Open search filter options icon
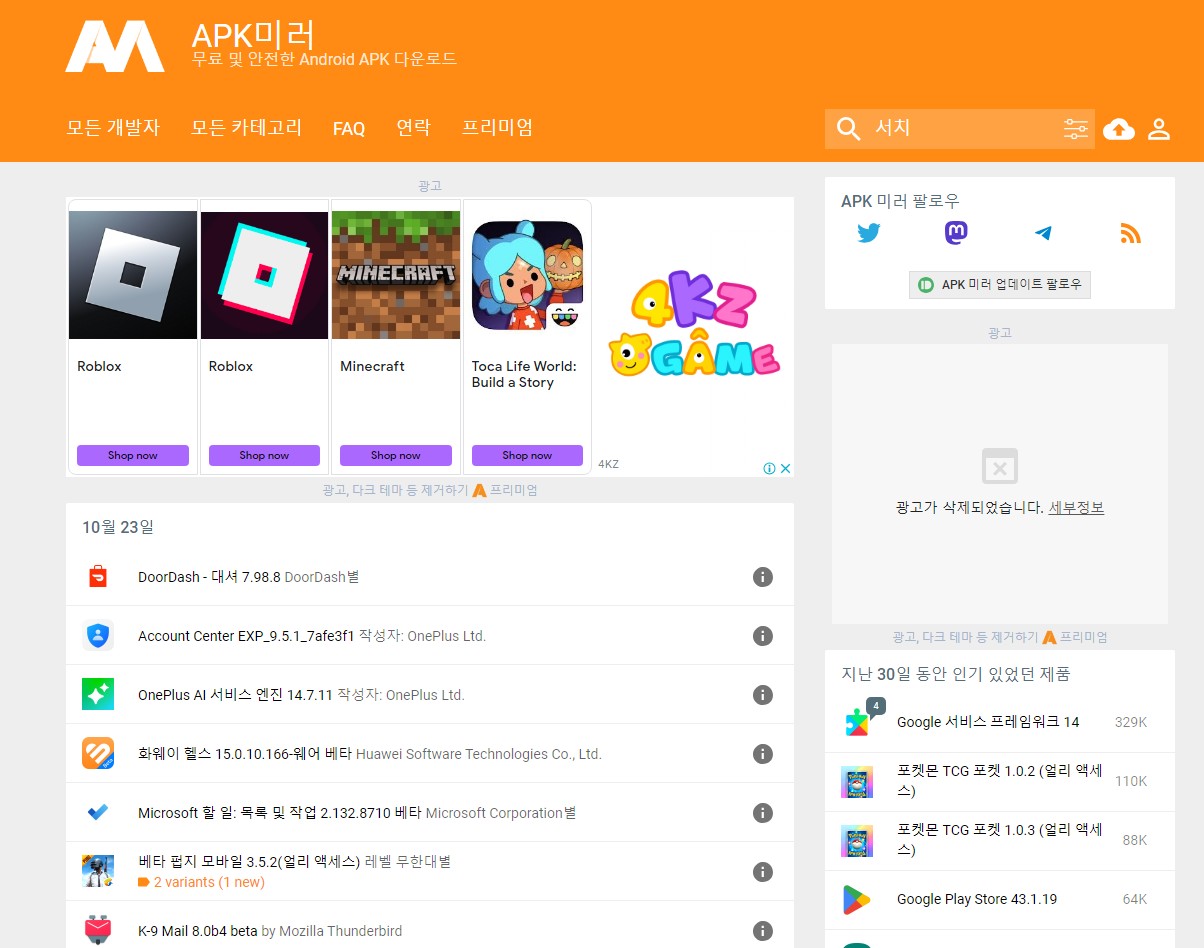1204x948 pixels. (x=1076, y=129)
